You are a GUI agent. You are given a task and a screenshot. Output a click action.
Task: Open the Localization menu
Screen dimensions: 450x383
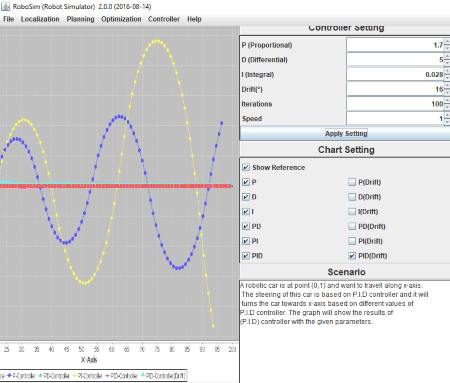pyautogui.click(x=40, y=19)
